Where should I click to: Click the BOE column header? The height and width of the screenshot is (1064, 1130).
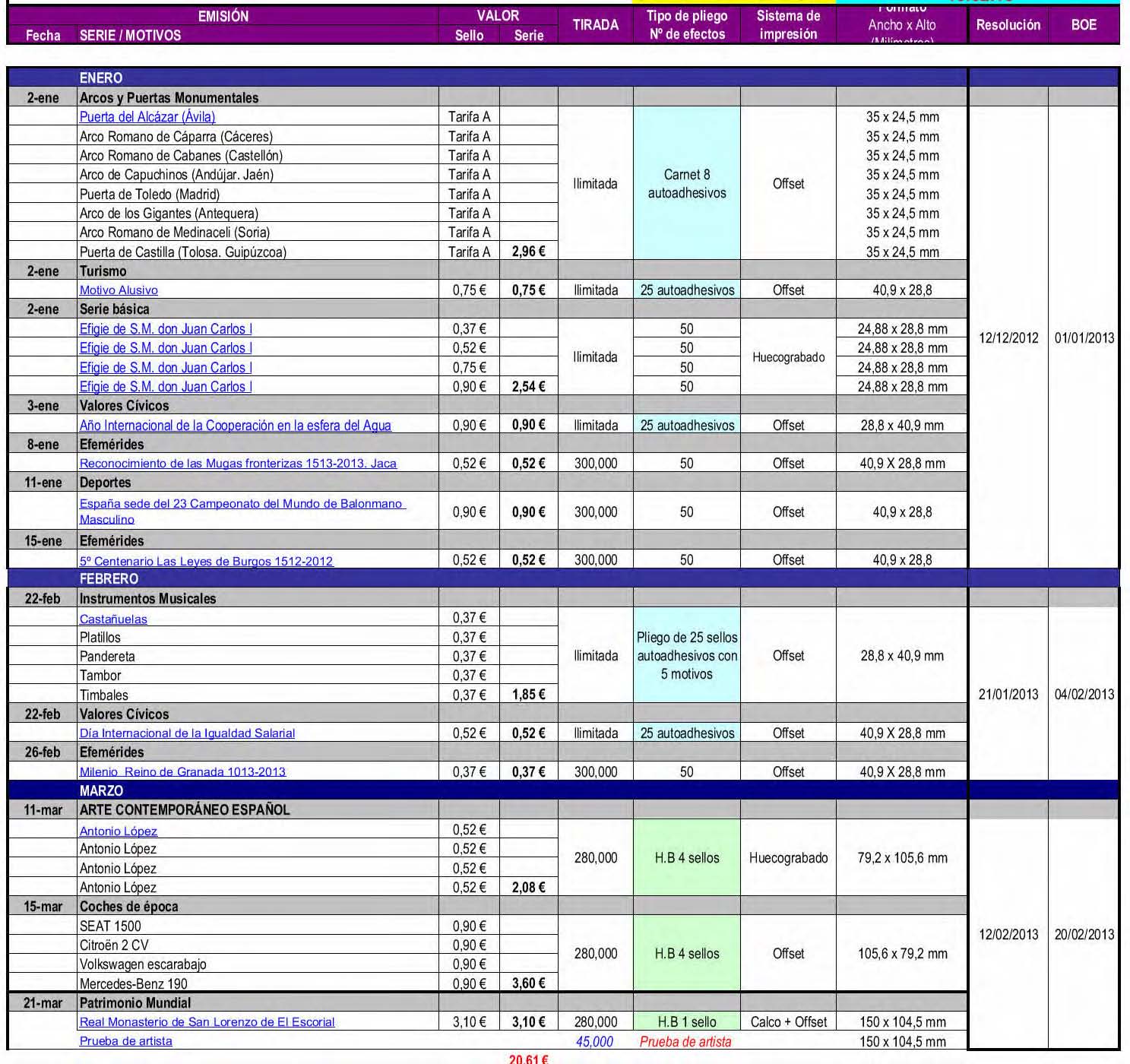point(1083,25)
